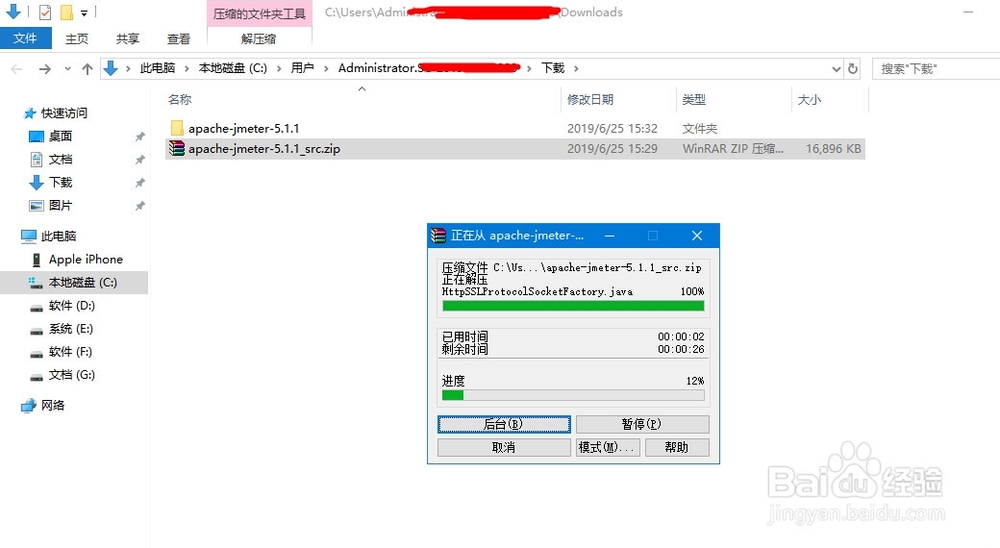Refresh the current folder
This screenshot has width=1000, height=548.
click(853, 68)
